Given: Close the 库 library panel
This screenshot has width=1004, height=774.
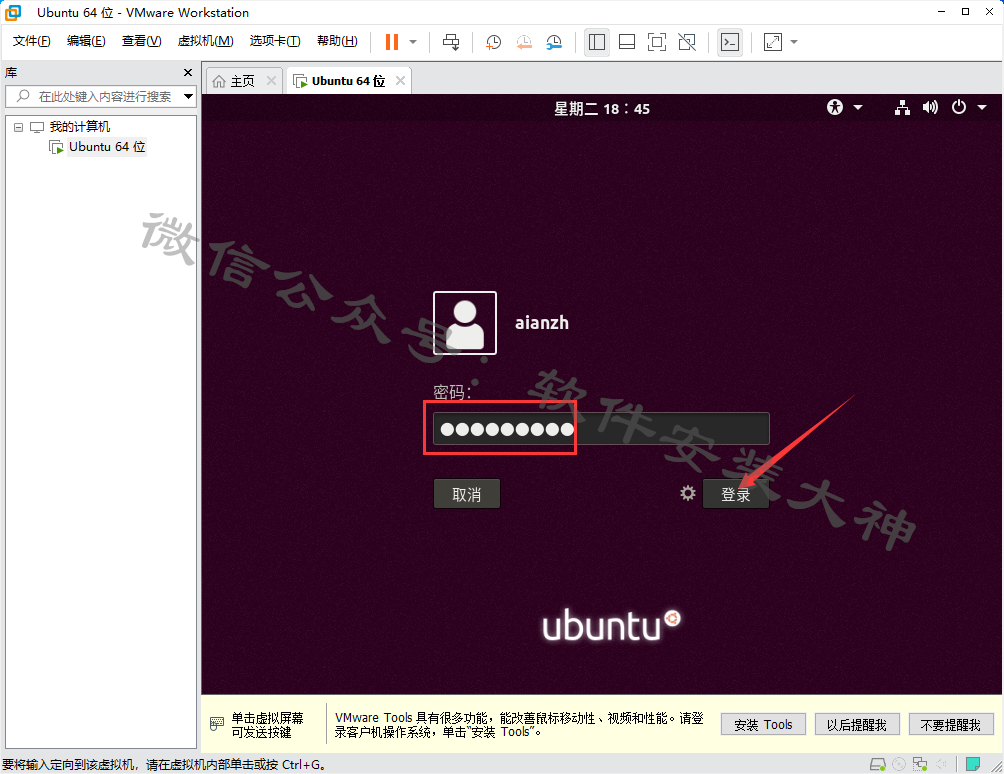Looking at the screenshot, I should click(188, 72).
